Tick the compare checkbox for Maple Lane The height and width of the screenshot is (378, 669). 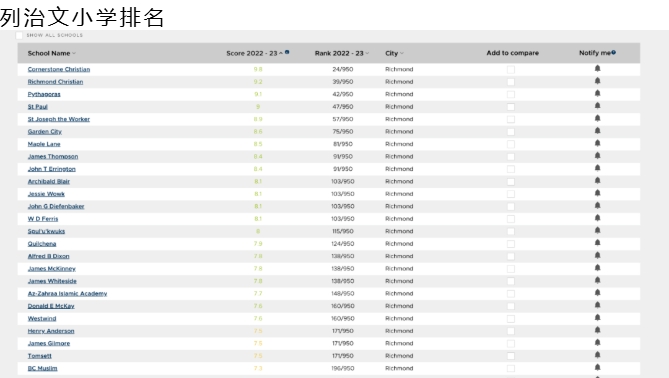[x=511, y=144]
